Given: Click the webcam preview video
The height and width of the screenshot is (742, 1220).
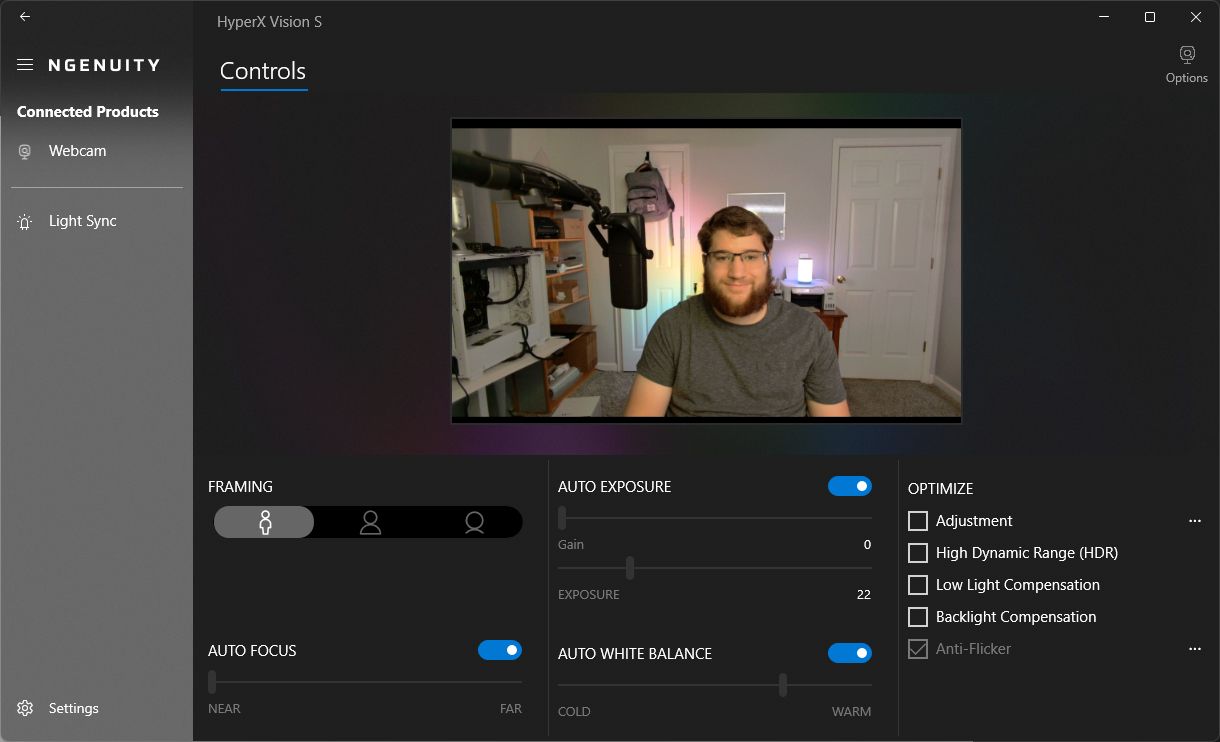Looking at the screenshot, I should click(x=706, y=271).
